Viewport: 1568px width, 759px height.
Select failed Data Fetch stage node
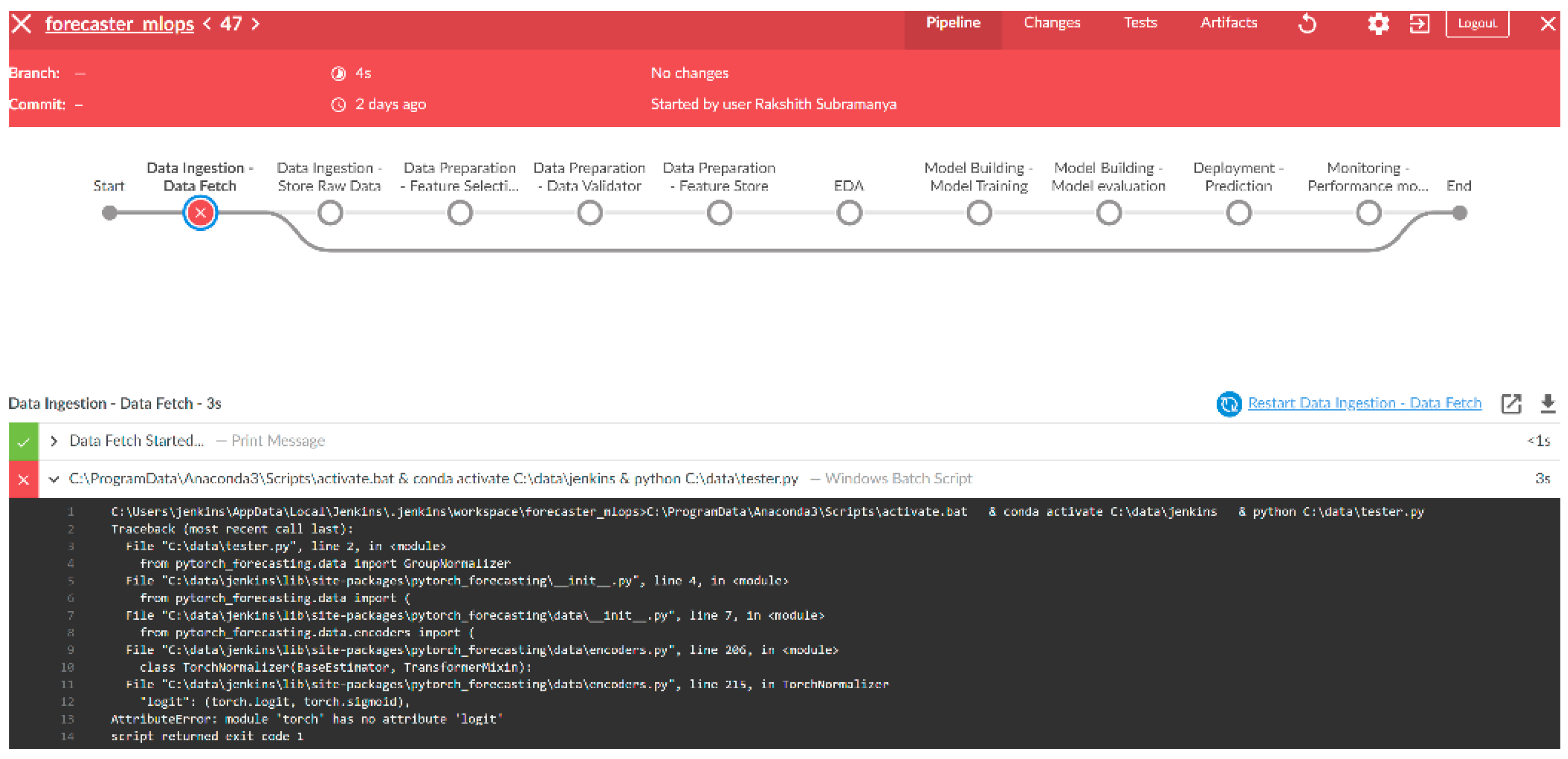(x=200, y=213)
